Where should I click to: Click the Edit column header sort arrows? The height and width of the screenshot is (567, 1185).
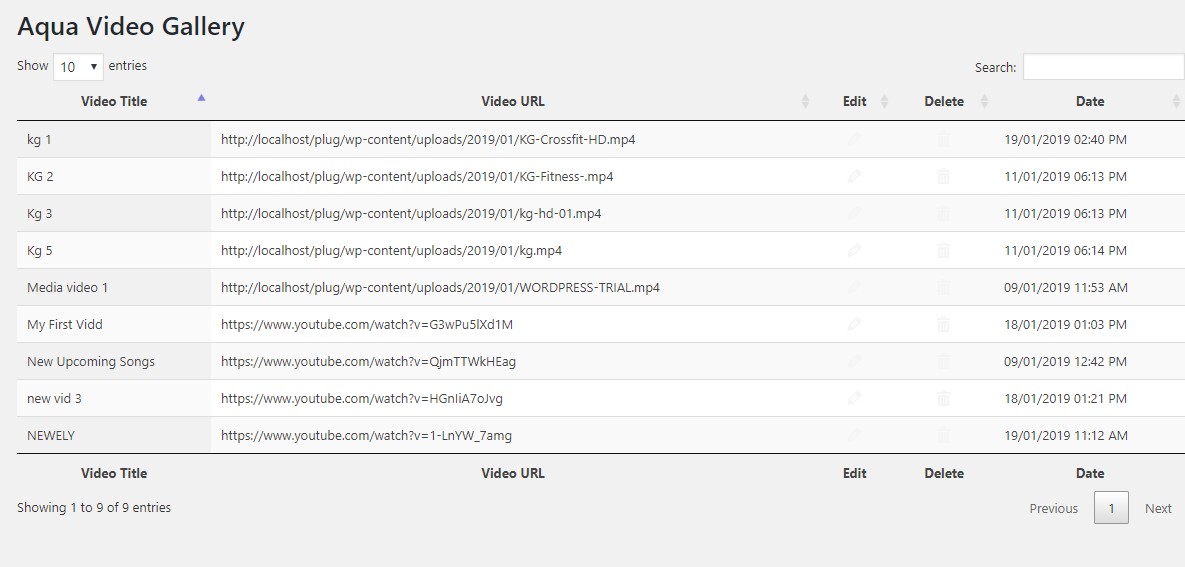coord(884,101)
